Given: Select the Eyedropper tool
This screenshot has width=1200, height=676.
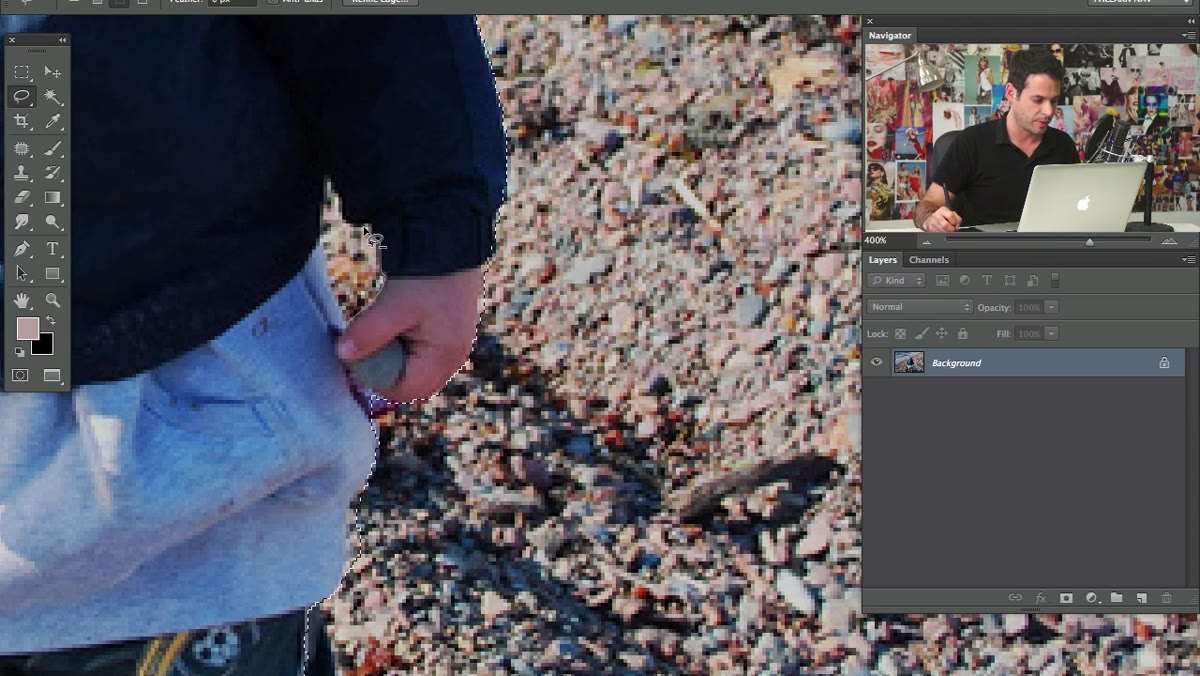Looking at the screenshot, I should (x=53, y=122).
